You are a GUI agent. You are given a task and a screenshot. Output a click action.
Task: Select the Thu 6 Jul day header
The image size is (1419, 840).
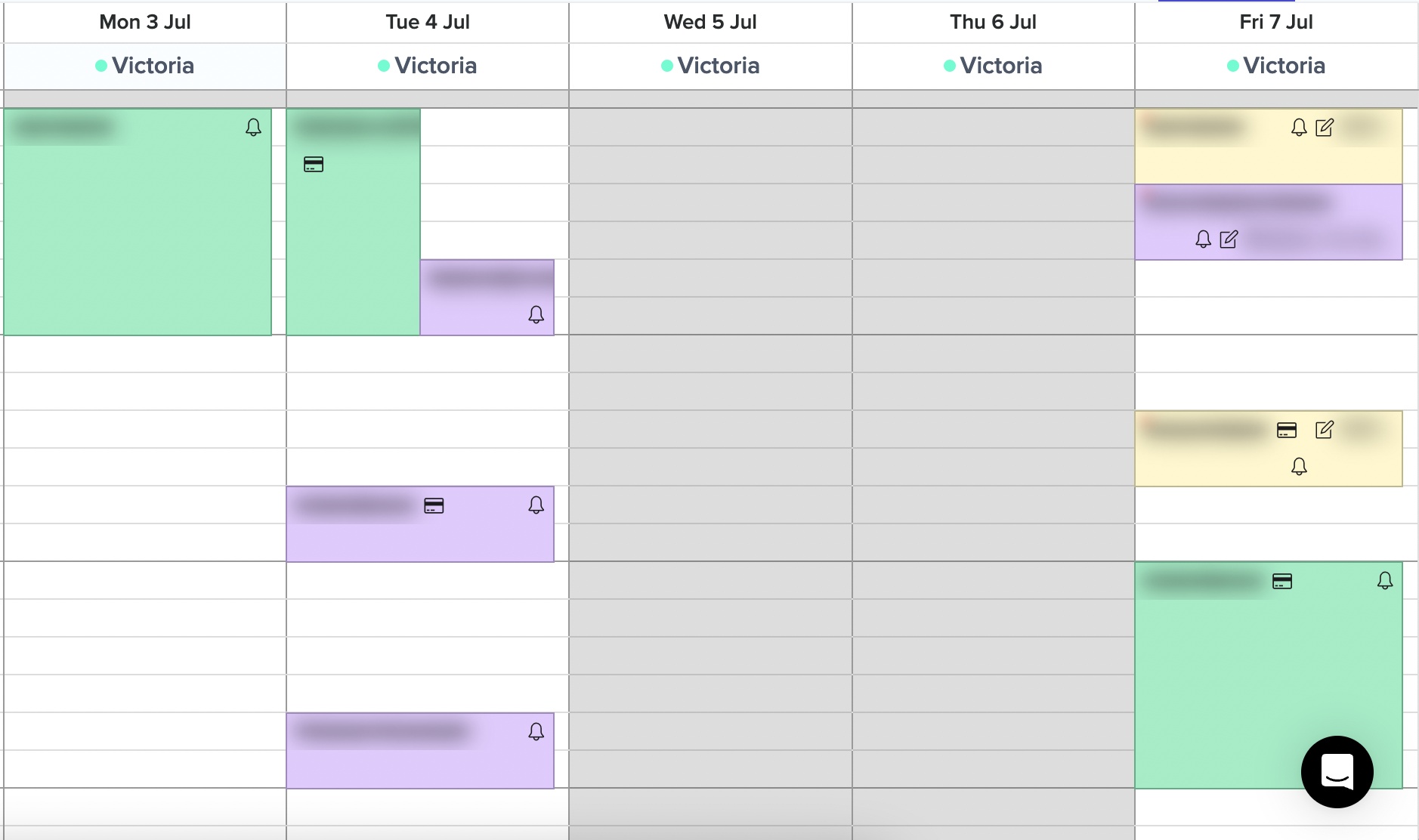pyautogui.click(x=993, y=22)
